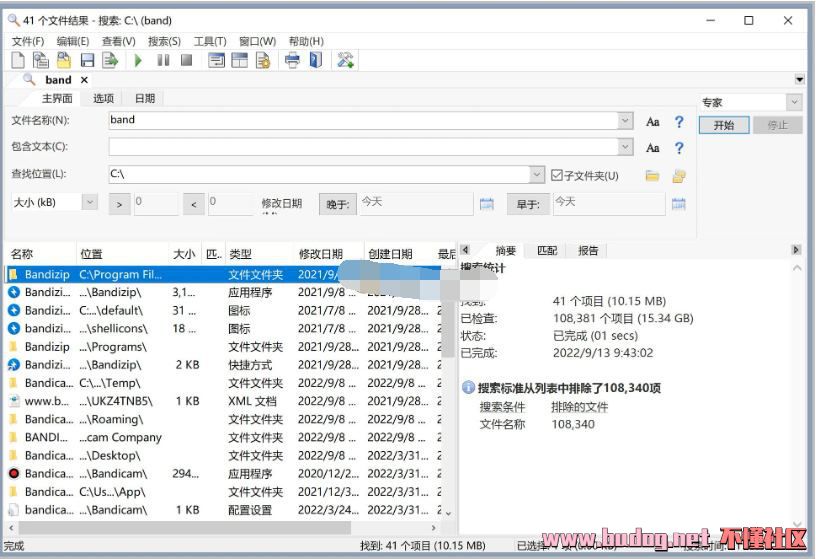This screenshot has height=559, width=816.
Task: Open the 搜索(S) menu
Action: (x=164, y=41)
